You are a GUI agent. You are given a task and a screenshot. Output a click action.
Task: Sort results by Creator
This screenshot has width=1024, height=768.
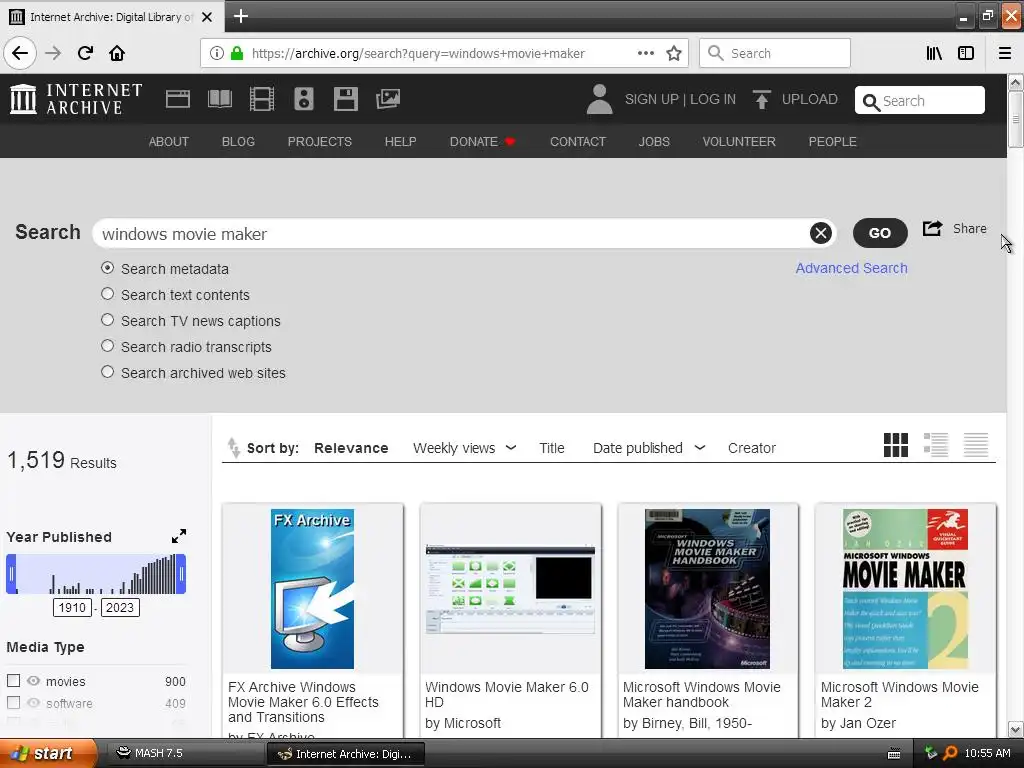pos(752,448)
